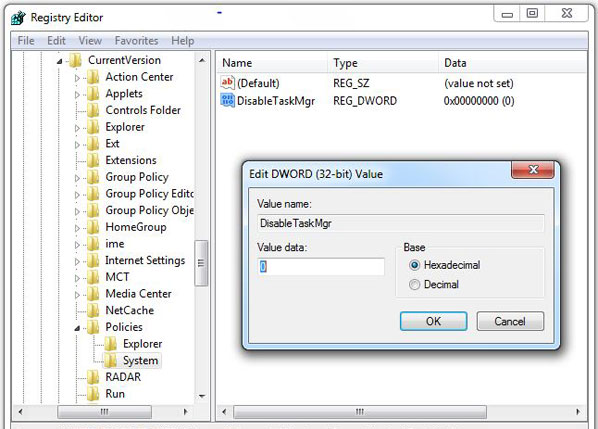Select the NetCache folder icon
The image size is (598, 429).
click(x=93, y=310)
